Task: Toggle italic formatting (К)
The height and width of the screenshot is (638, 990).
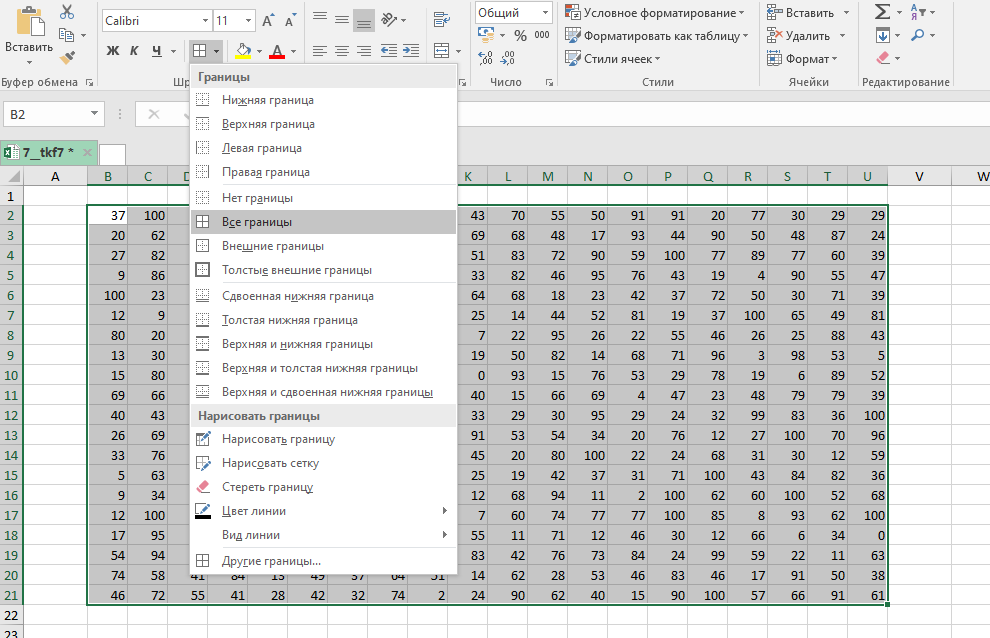Action: pos(135,51)
